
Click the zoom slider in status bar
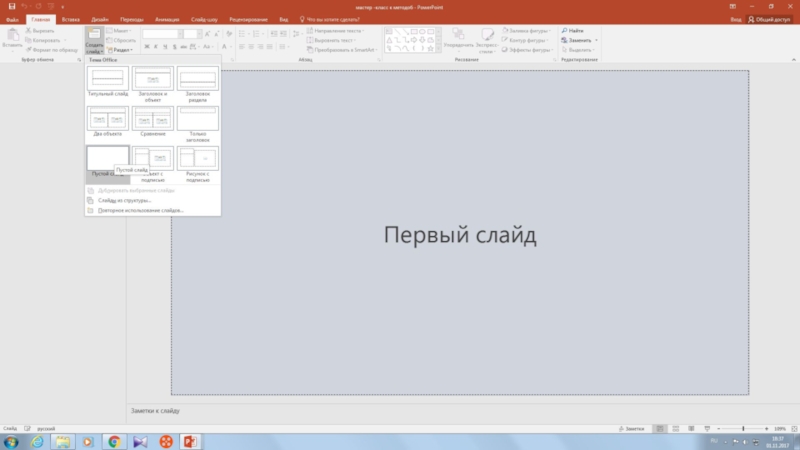[x=743, y=428]
